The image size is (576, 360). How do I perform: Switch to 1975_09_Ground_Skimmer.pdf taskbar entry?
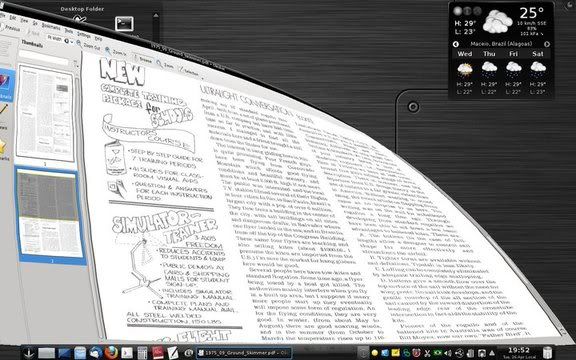point(244,353)
